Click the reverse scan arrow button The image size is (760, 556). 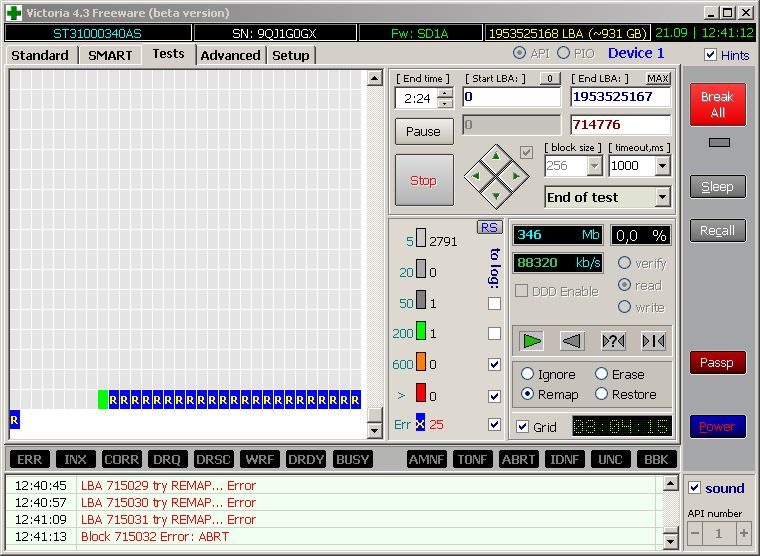[x=572, y=341]
